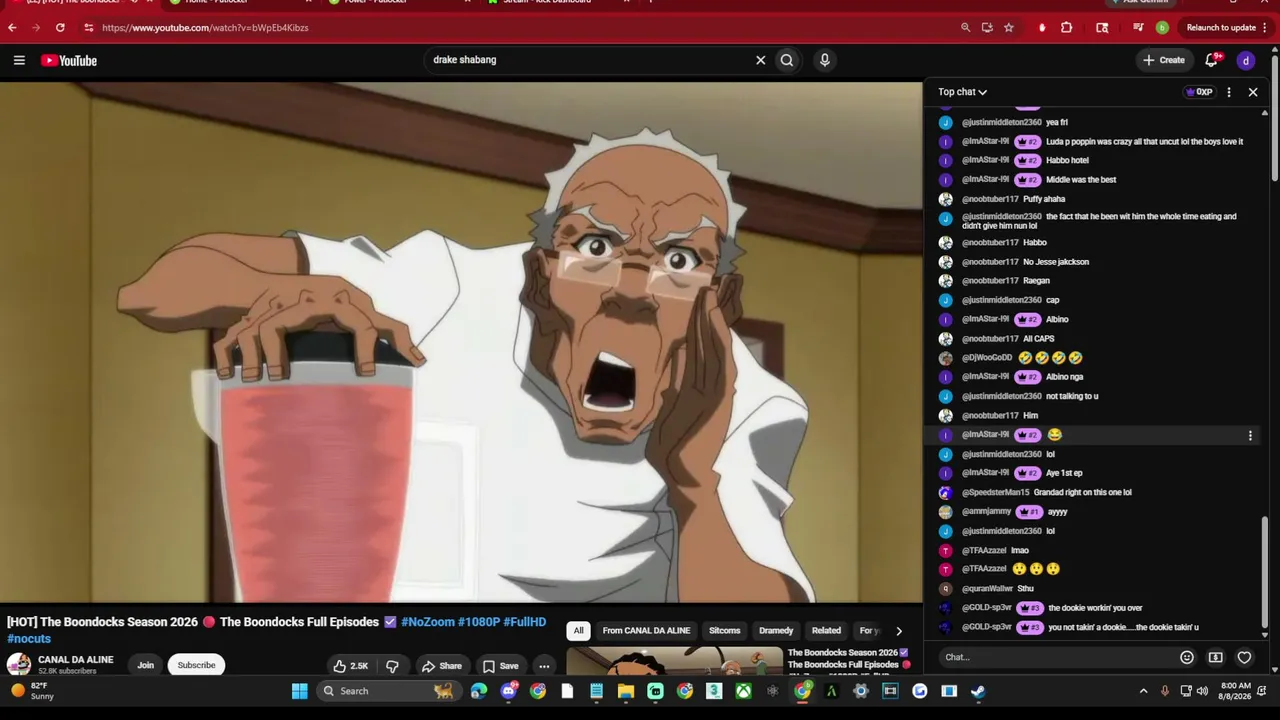
Task: Dislike the Boondocks video
Action: pos(392,666)
